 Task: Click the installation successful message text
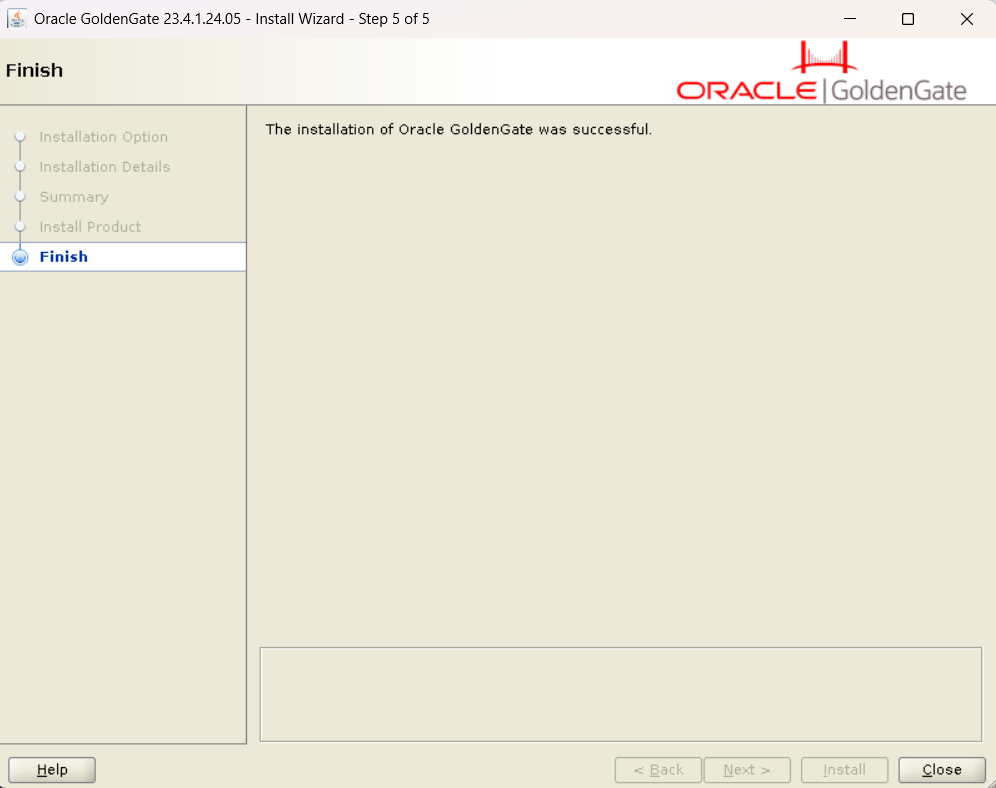[458, 129]
